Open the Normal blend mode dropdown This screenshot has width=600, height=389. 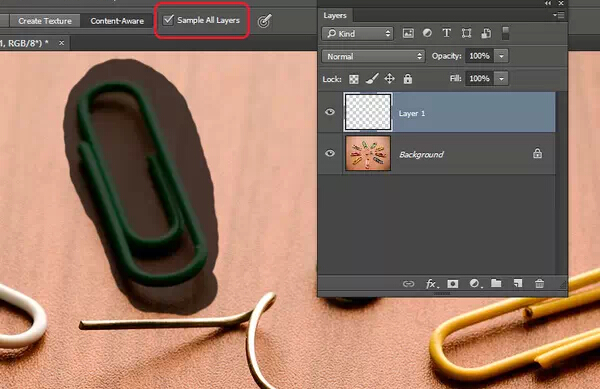(373, 56)
